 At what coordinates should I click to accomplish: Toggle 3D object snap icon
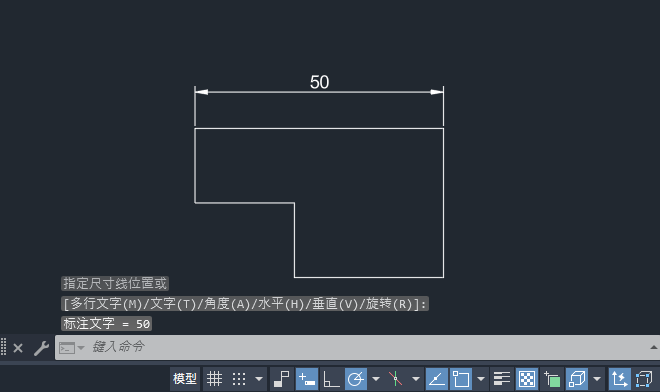click(x=577, y=379)
